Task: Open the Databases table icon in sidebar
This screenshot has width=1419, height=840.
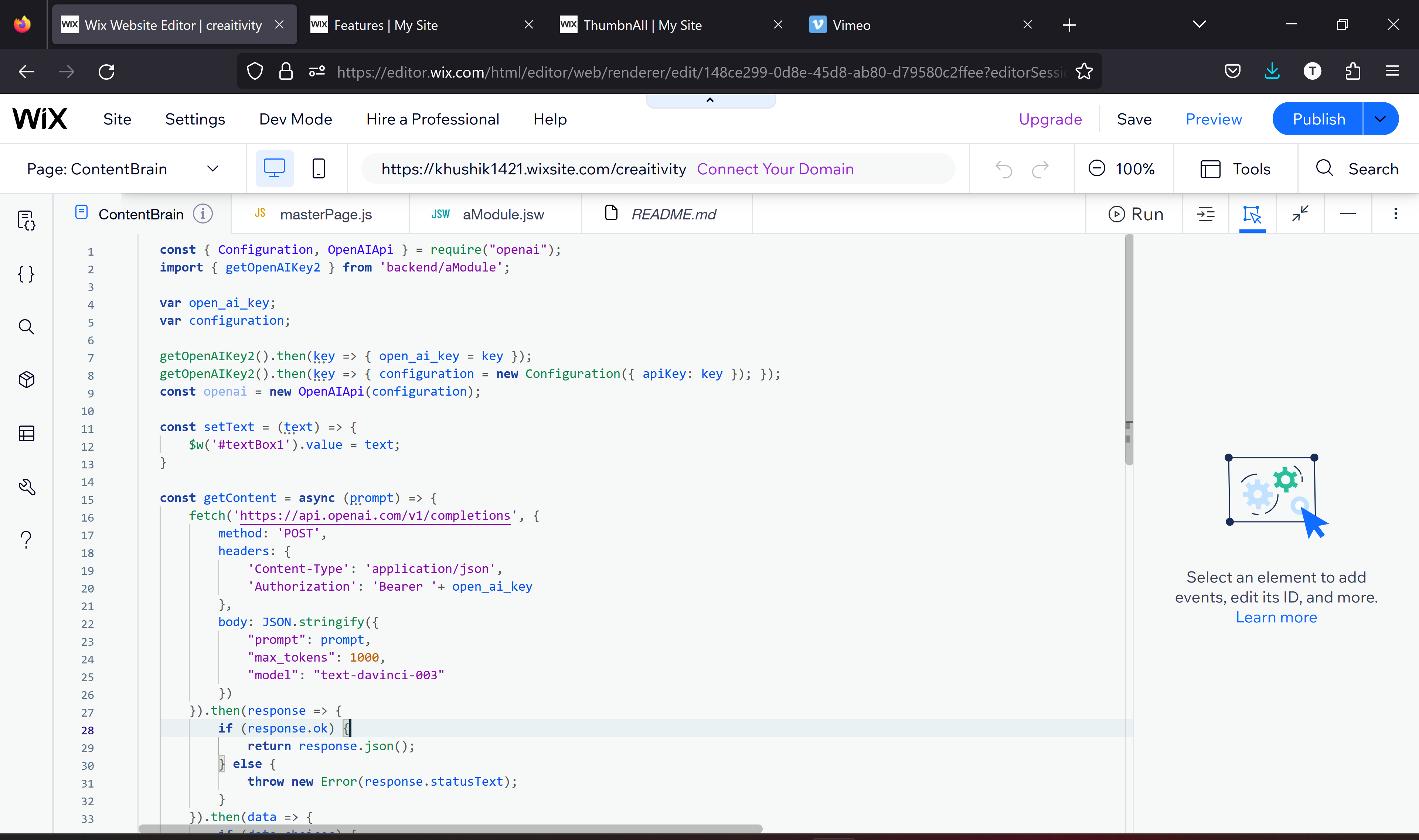Action: [26, 433]
